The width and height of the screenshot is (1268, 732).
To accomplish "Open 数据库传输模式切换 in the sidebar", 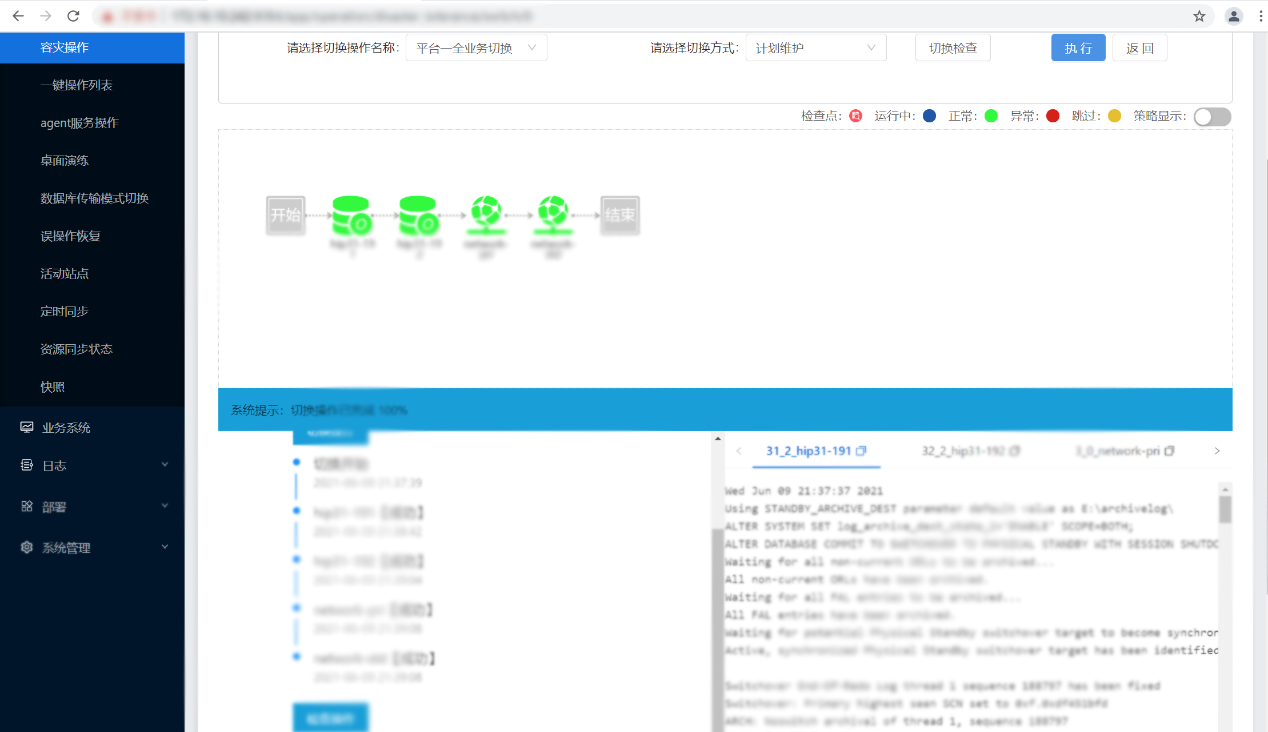I will 94,198.
